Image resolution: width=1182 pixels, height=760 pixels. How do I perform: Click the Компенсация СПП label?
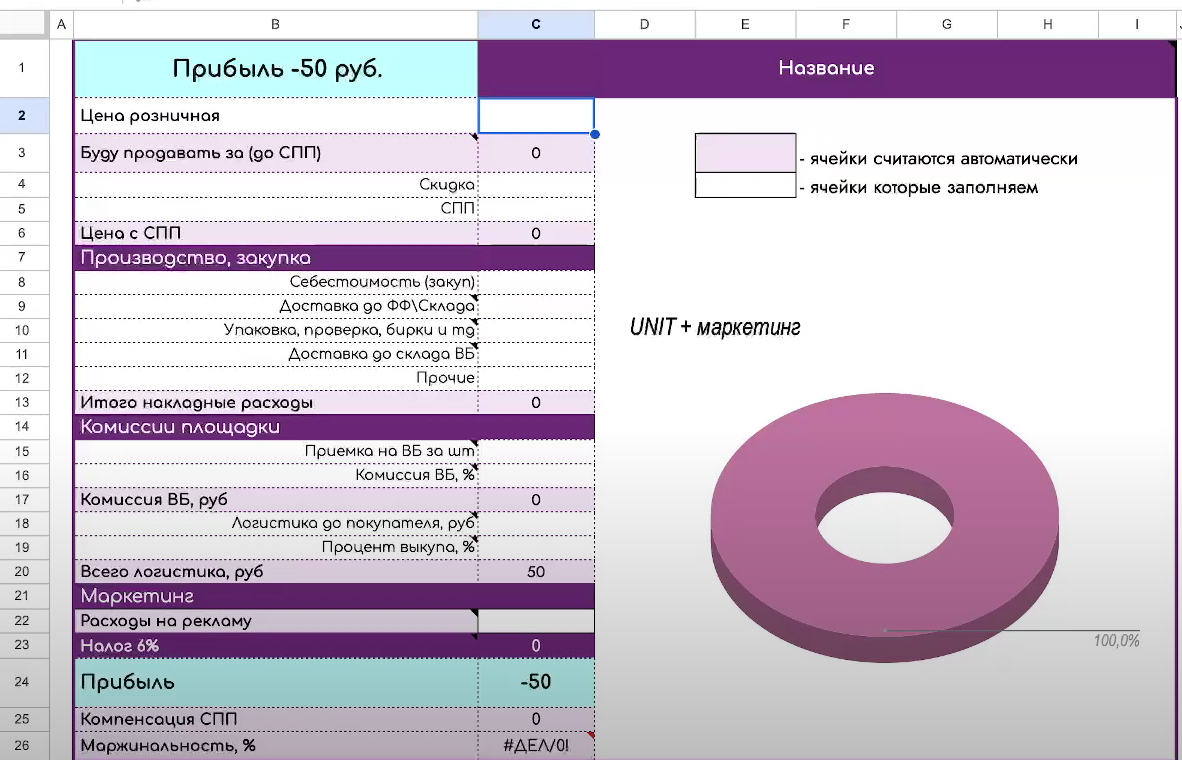(x=158, y=719)
